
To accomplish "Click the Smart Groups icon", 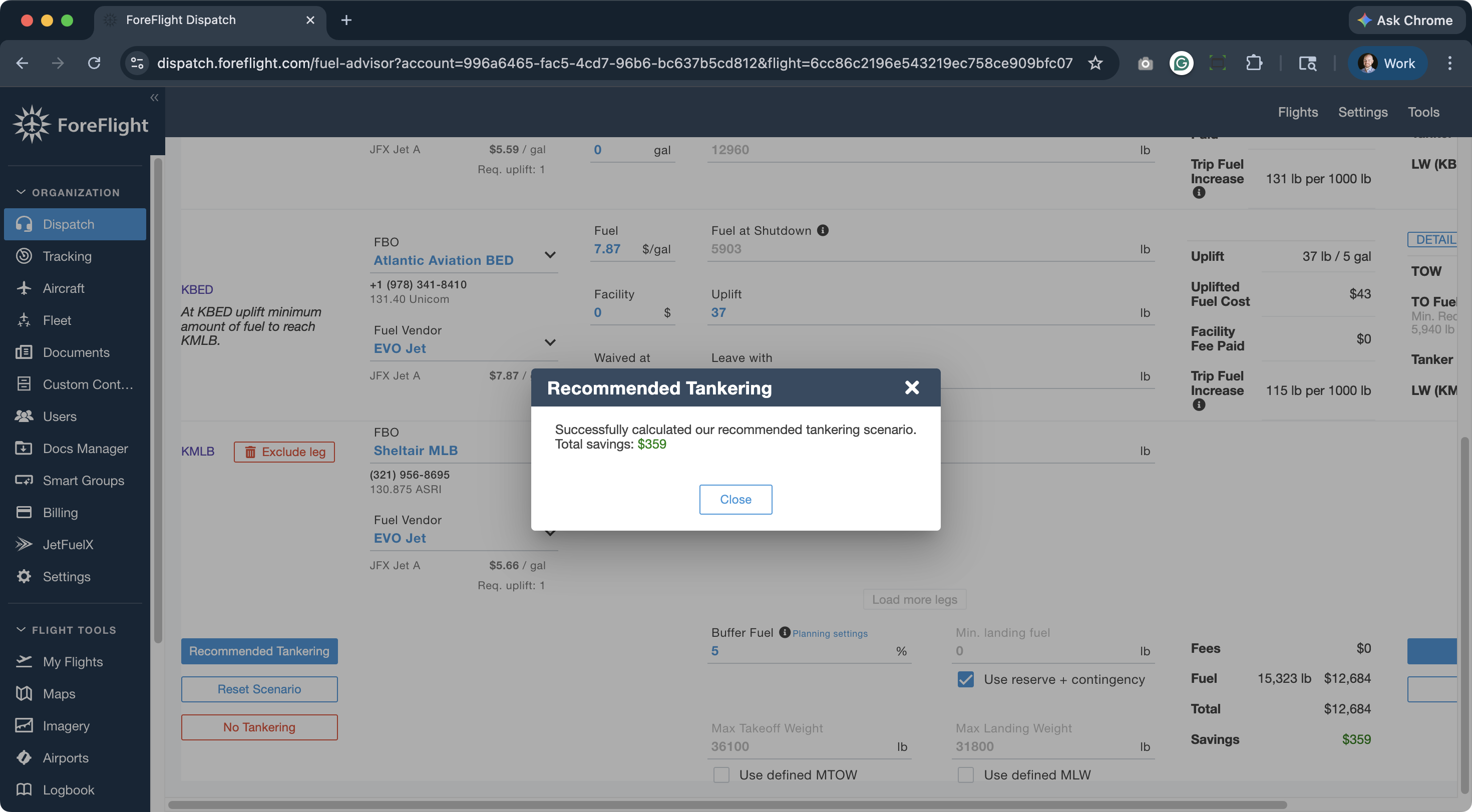I will 24,480.
